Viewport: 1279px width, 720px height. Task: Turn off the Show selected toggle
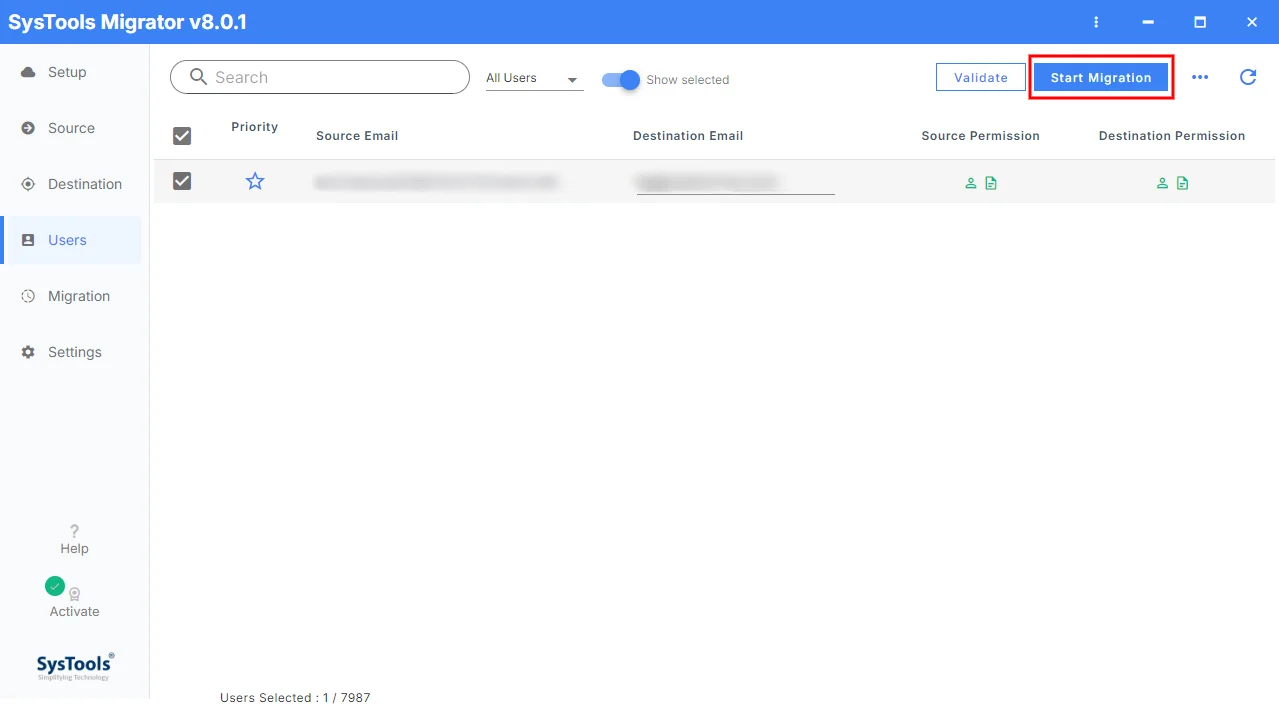point(620,80)
